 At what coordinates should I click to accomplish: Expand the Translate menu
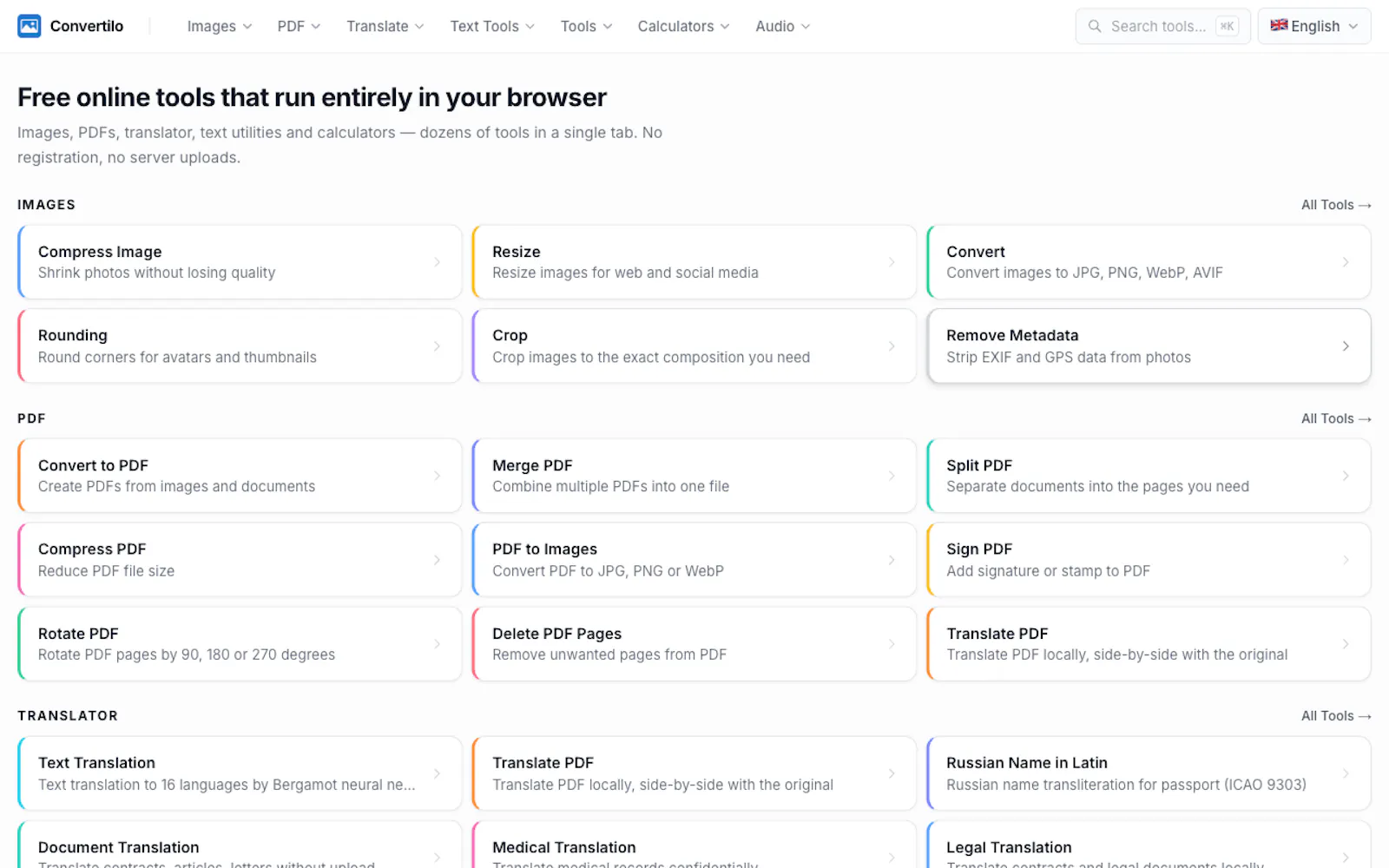[x=385, y=26]
